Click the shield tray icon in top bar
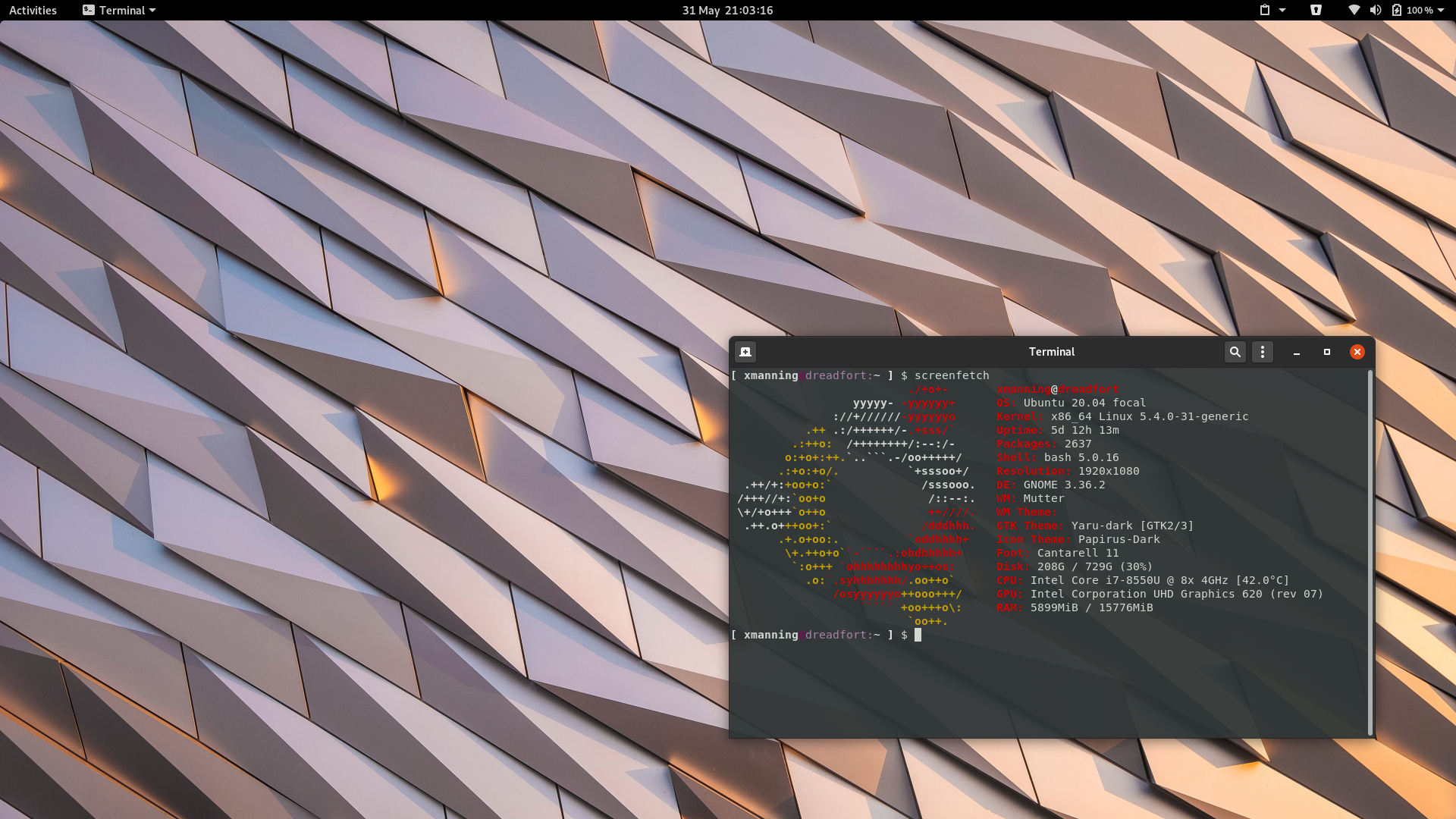The width and height of the screenshot is (1456, 819). 1316,10
